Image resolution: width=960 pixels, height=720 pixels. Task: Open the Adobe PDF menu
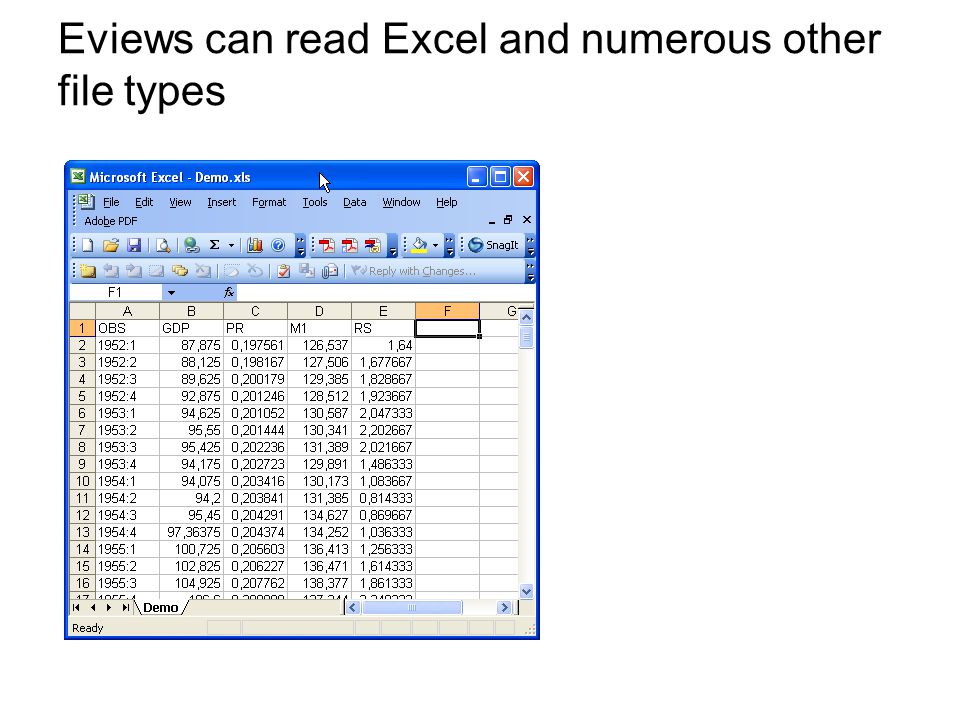110,221
